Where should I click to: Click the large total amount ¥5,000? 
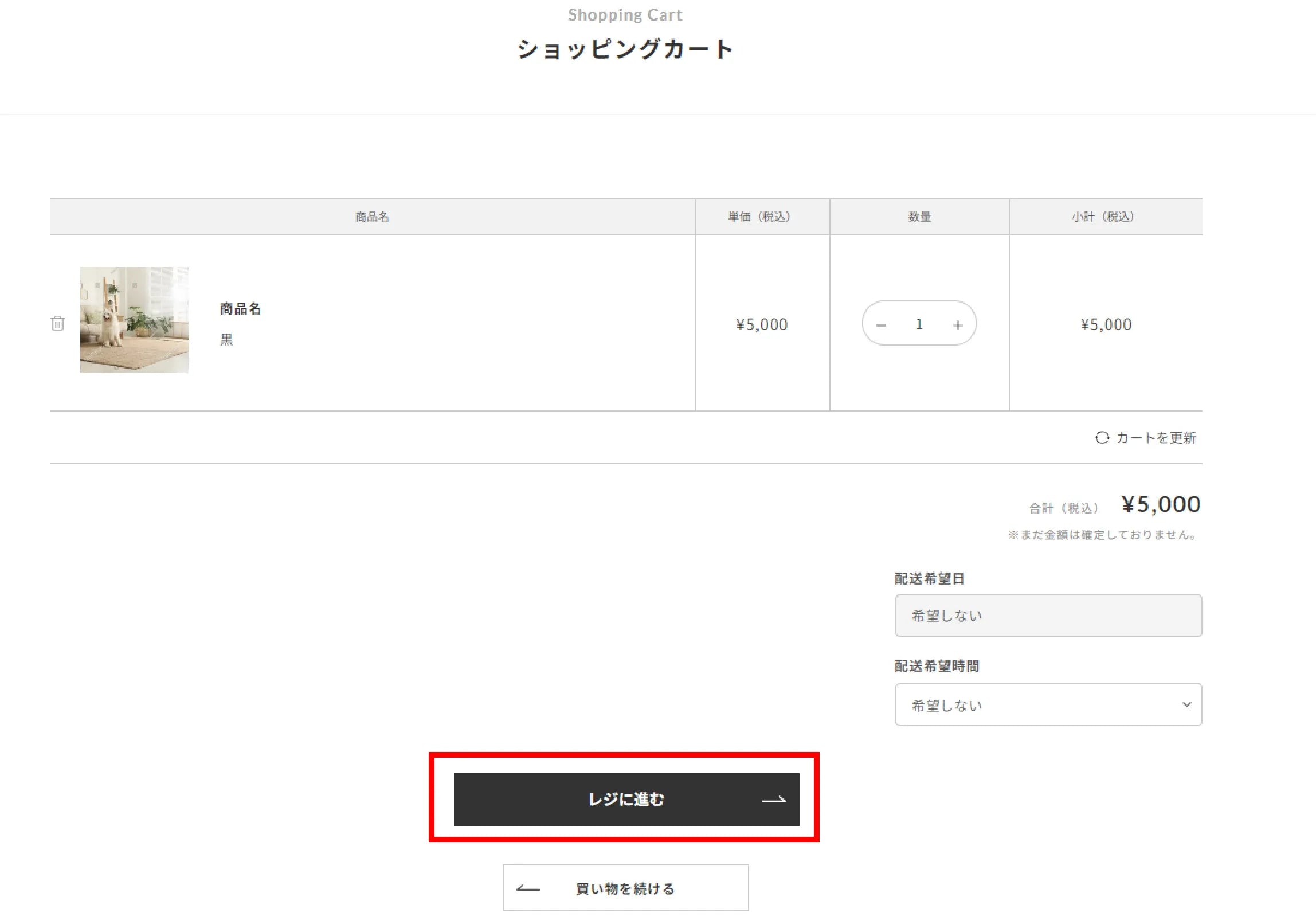1161,504
